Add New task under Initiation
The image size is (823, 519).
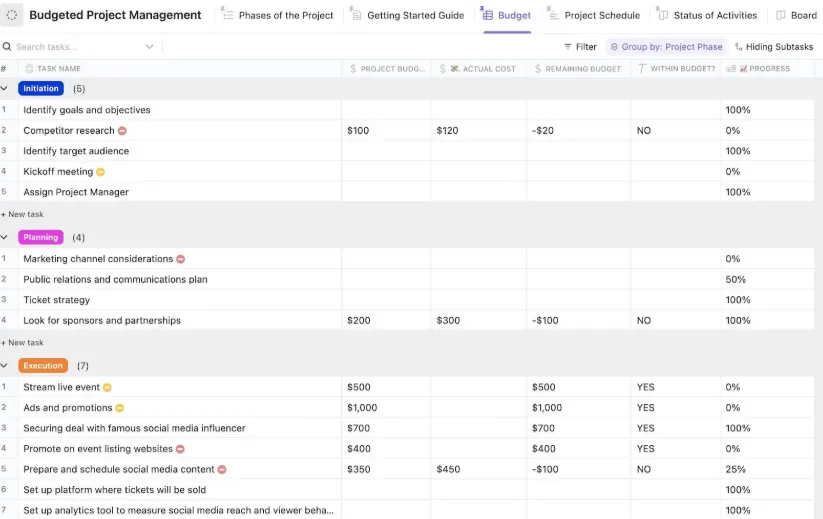click(23, 214)
